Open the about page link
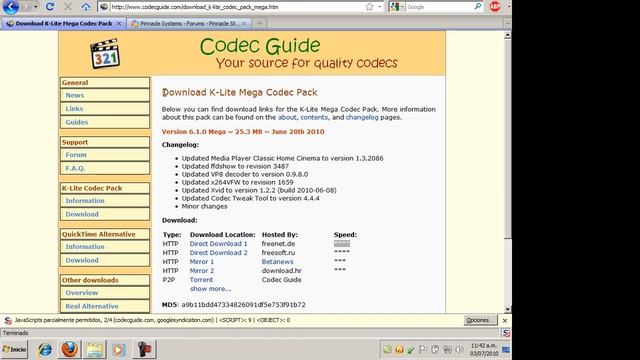Image resolution: width=640 pixels, height=360 pixels. 287,117
